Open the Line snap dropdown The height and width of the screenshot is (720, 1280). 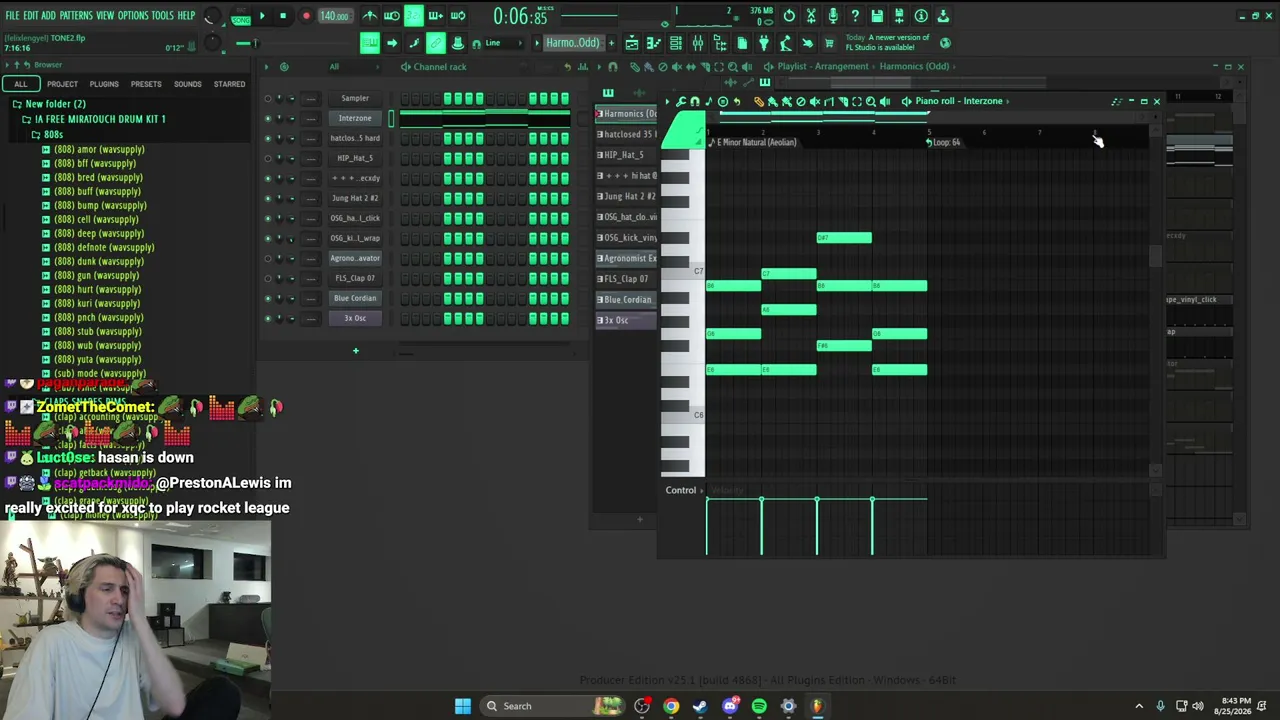(502, 43)
